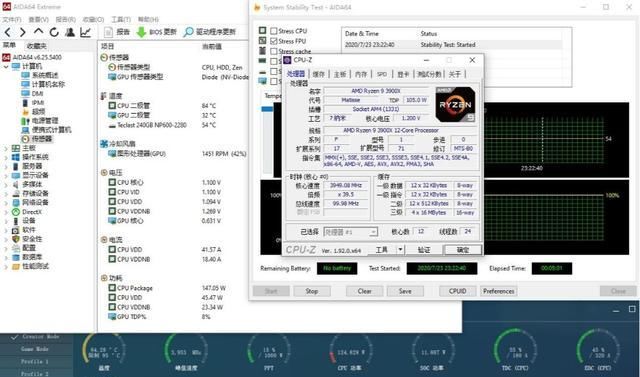
Task: Open the 查看(V) menu in AIDA64
Action: (x=38, y=19)
